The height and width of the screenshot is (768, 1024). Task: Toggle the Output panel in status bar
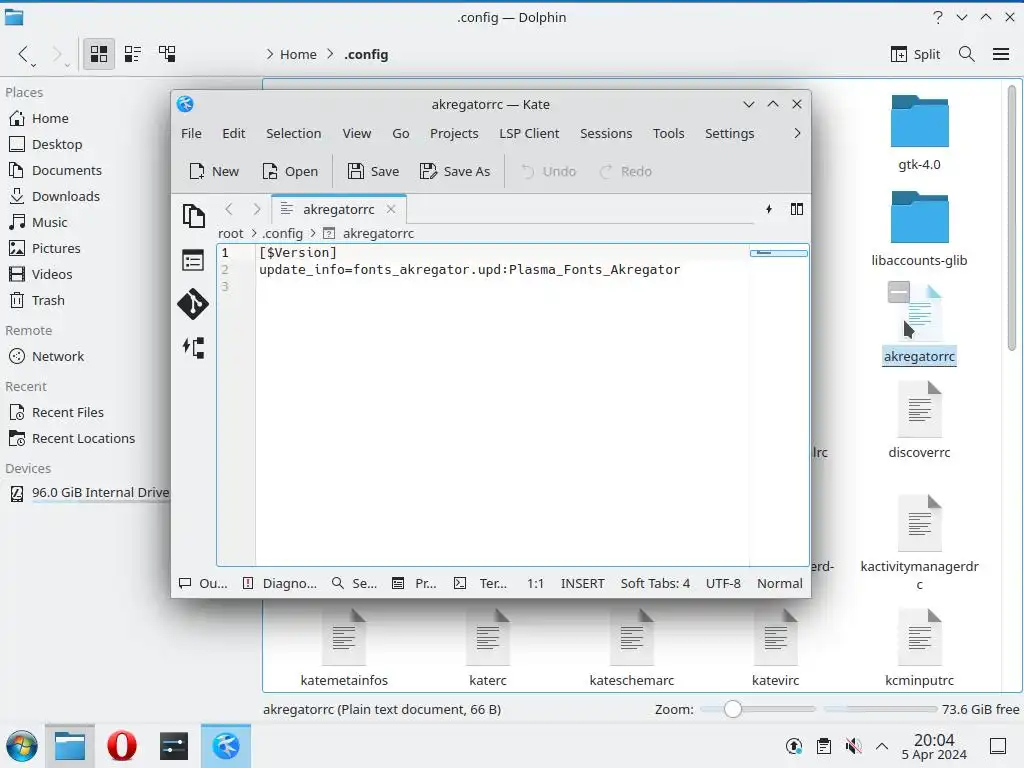pyautogui.click(x=203, y=583)
